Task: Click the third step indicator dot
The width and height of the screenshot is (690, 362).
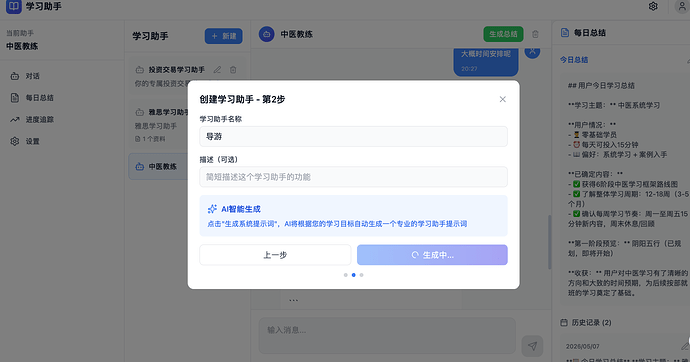Action: [x=361, y=275]
